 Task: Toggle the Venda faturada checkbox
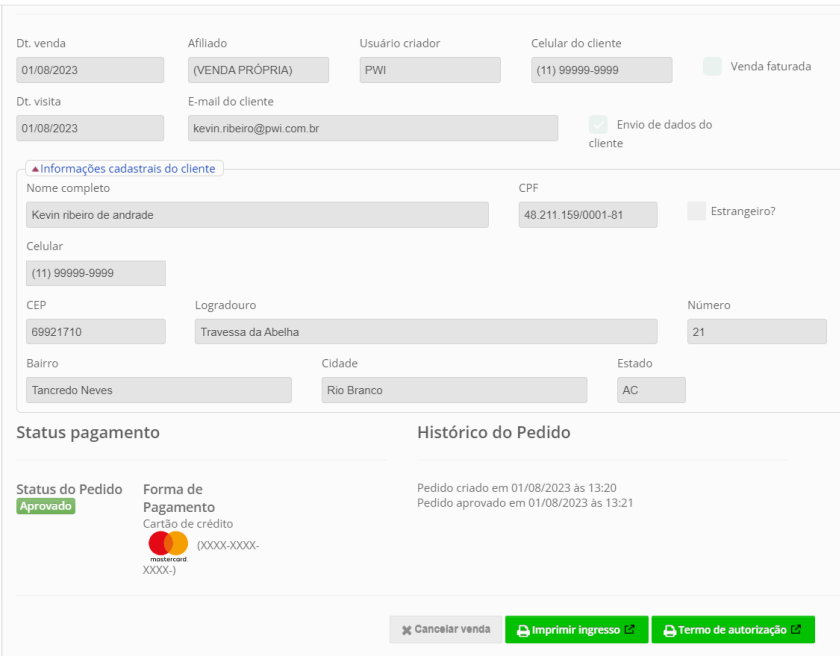click(712, 67)
